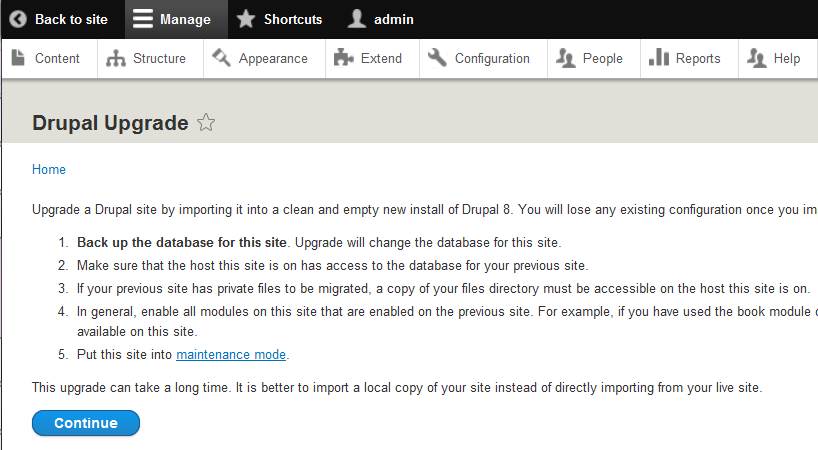The height and width of the screenshot is (450, 818).
Task: Click the Manage hamburger icon
Action: 142,19
